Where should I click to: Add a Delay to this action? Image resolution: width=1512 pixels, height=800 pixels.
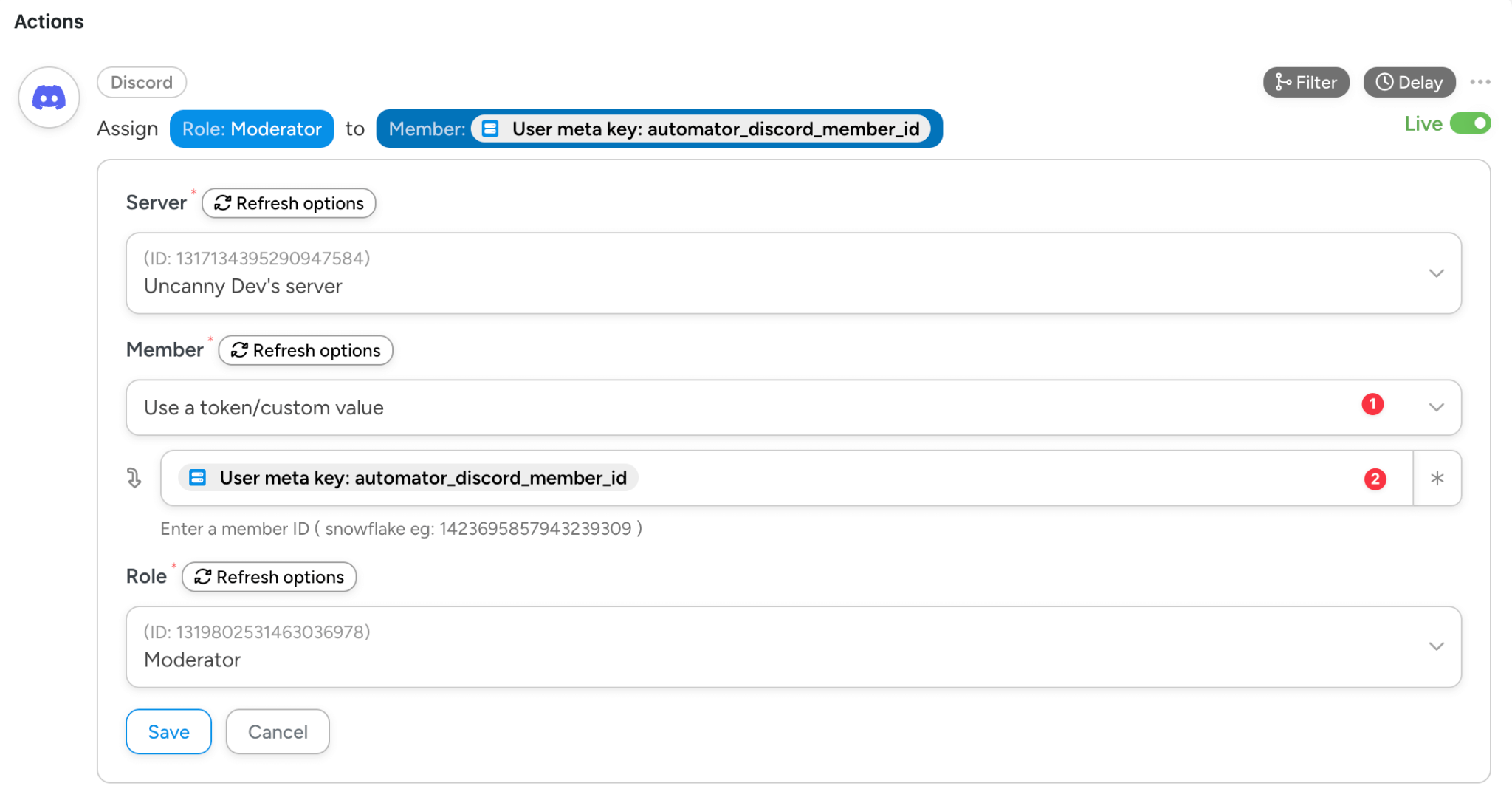point(1409,83)
